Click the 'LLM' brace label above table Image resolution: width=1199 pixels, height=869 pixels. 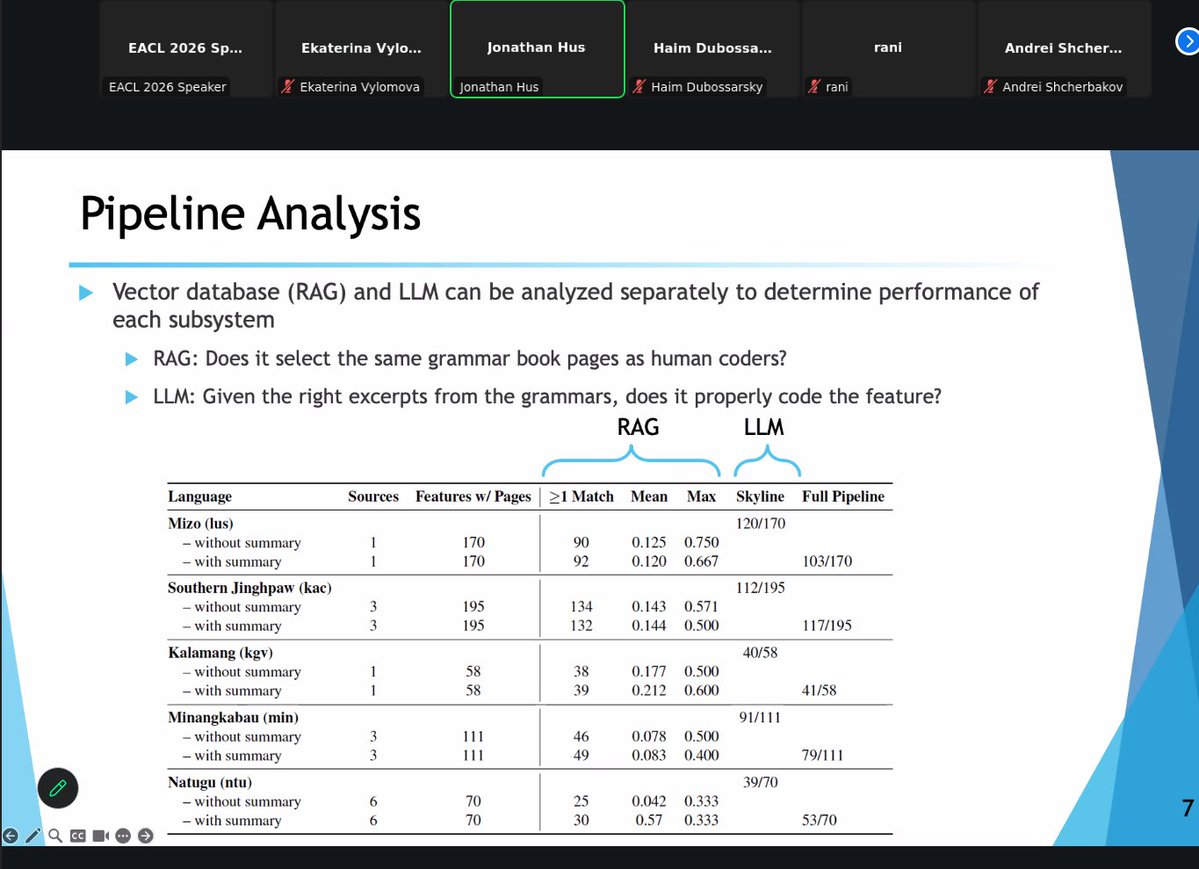click(764, 427)
